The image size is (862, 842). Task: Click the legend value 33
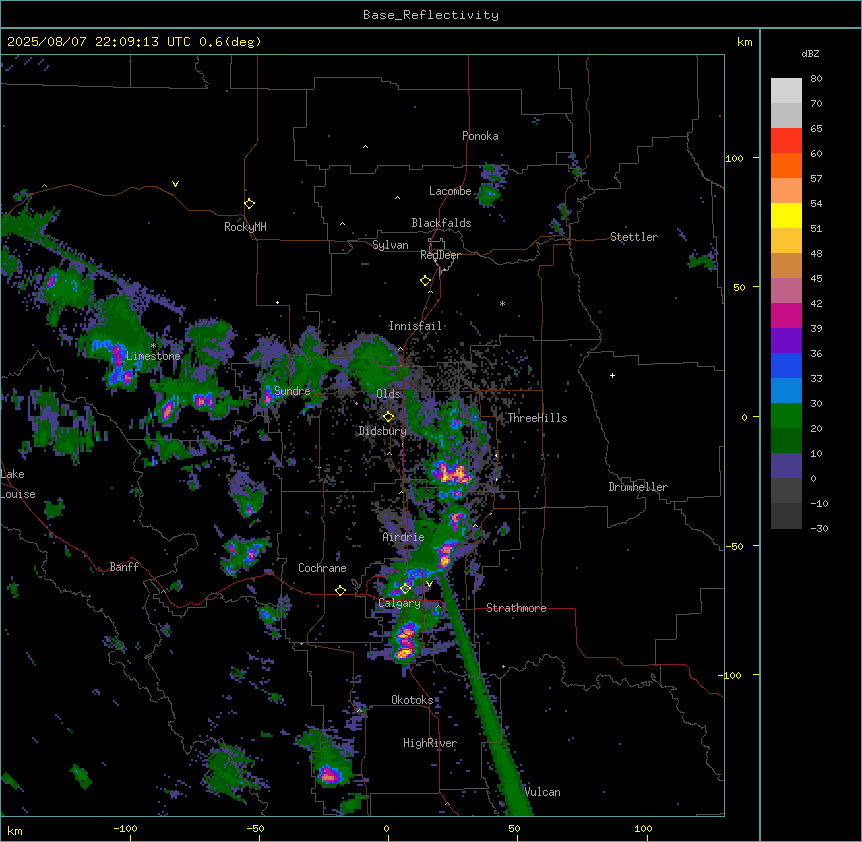(816, 378)
